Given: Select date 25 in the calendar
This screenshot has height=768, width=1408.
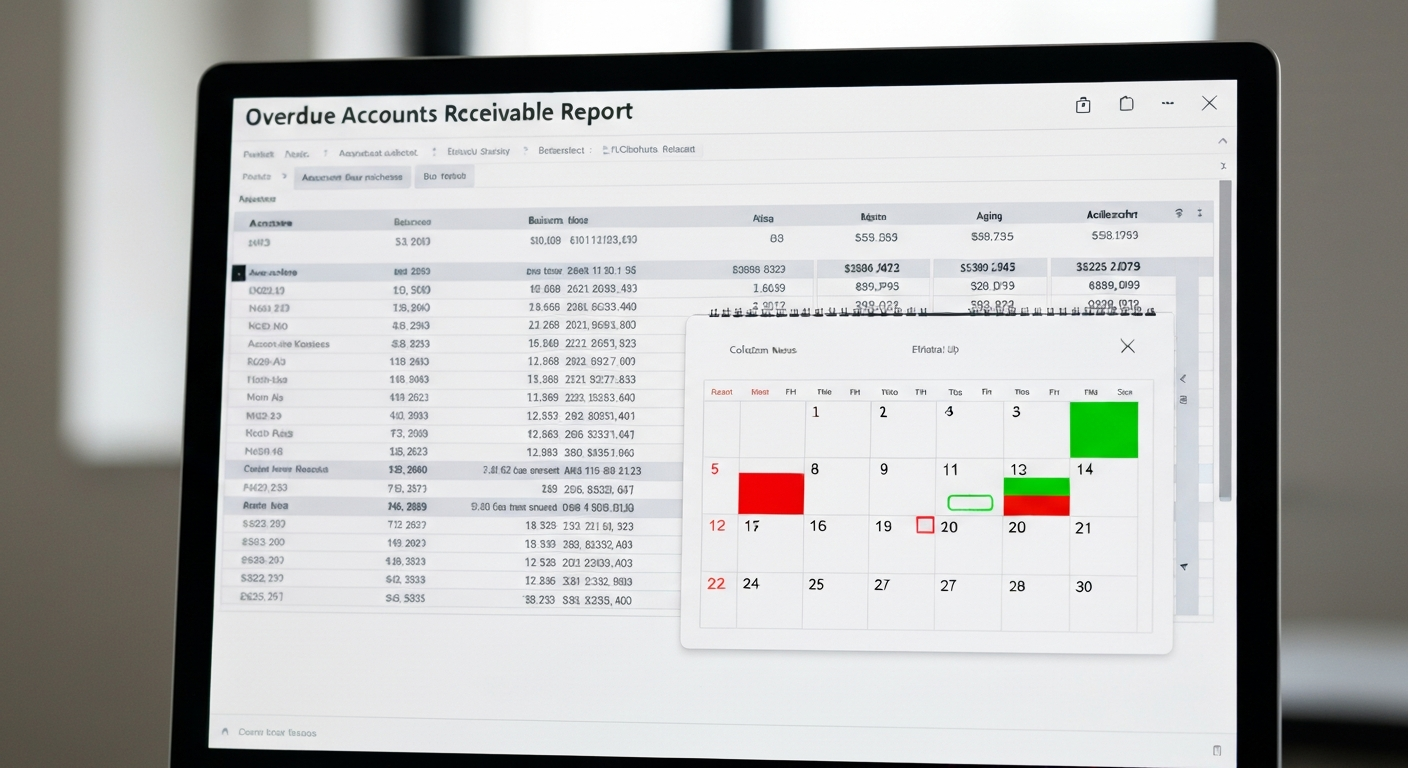Looking at the screenshot, I should (x=816, y=585).
